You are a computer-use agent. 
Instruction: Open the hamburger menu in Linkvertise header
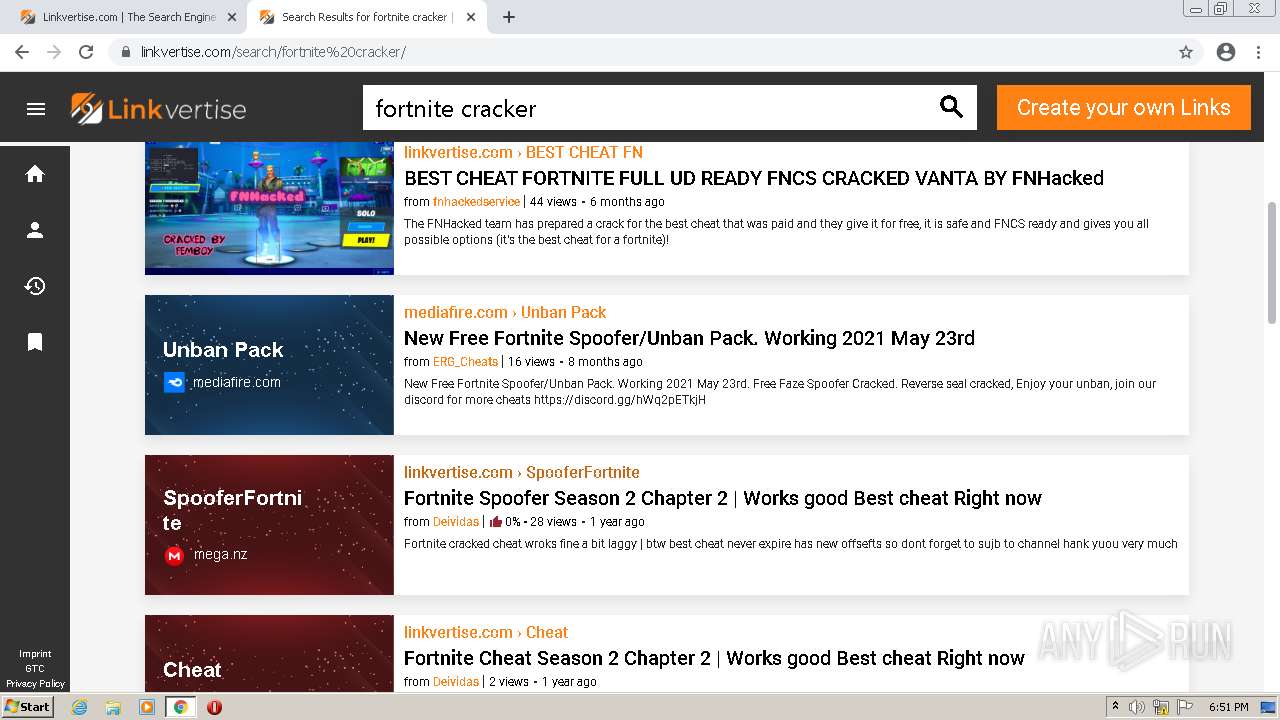click(x=36, y=109)
